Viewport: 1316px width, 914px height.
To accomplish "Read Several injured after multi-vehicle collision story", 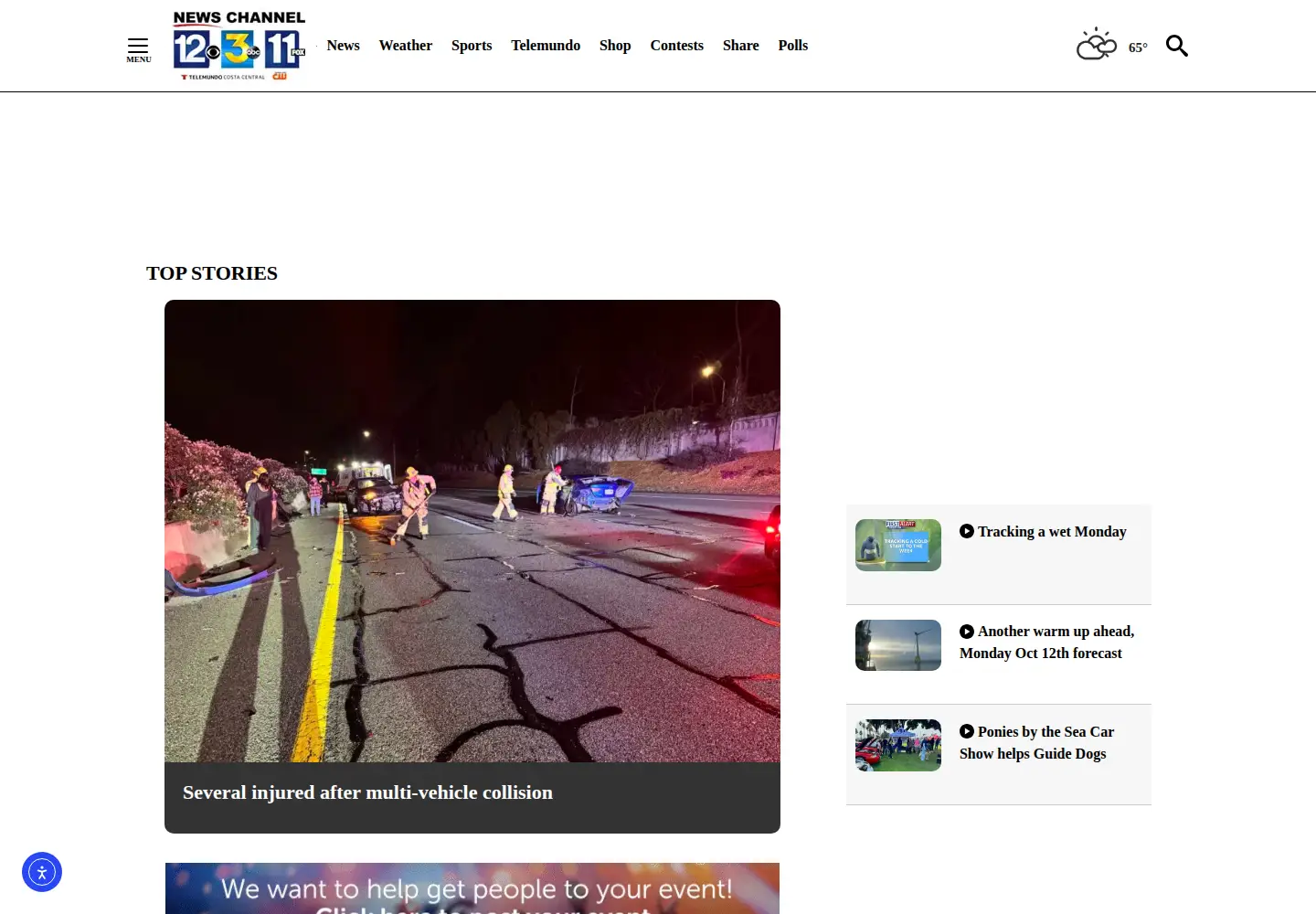I will 367,792.
